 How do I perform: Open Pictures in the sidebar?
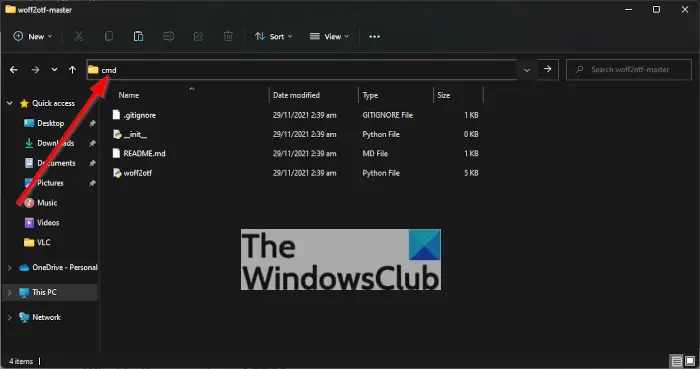[44, 183]
